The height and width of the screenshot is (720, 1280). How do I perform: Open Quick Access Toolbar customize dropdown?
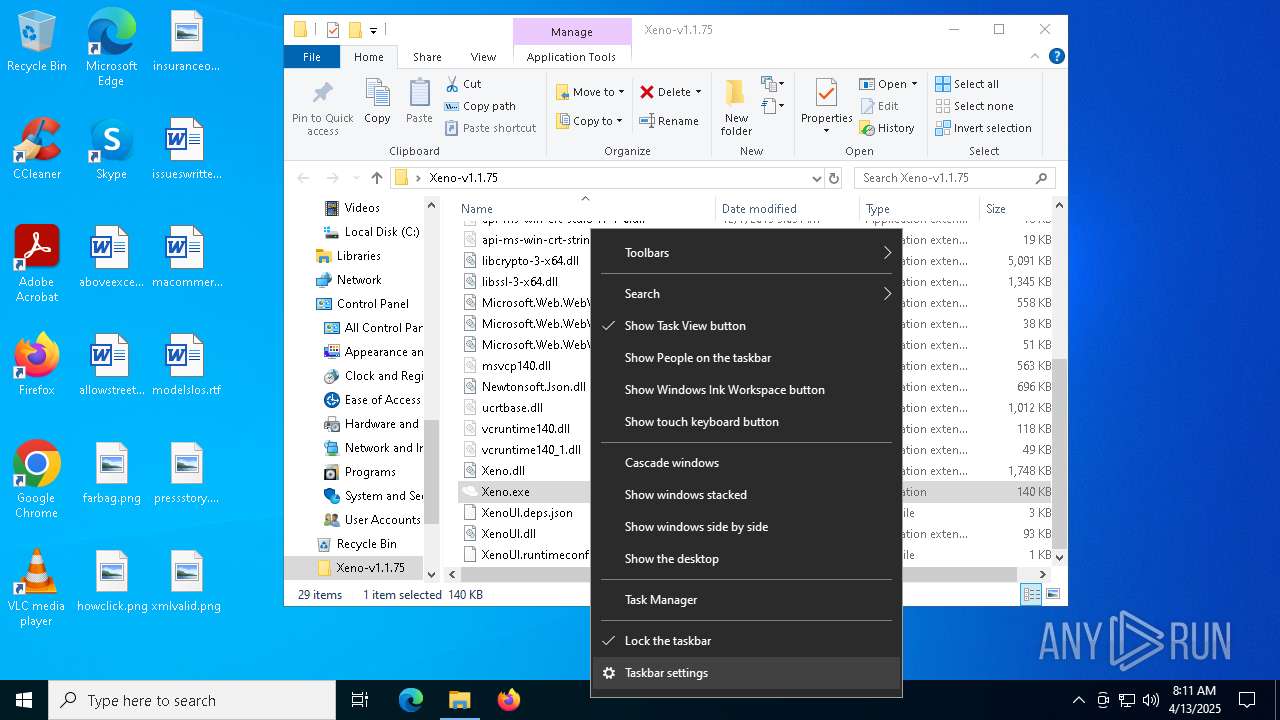pos(374,30)
